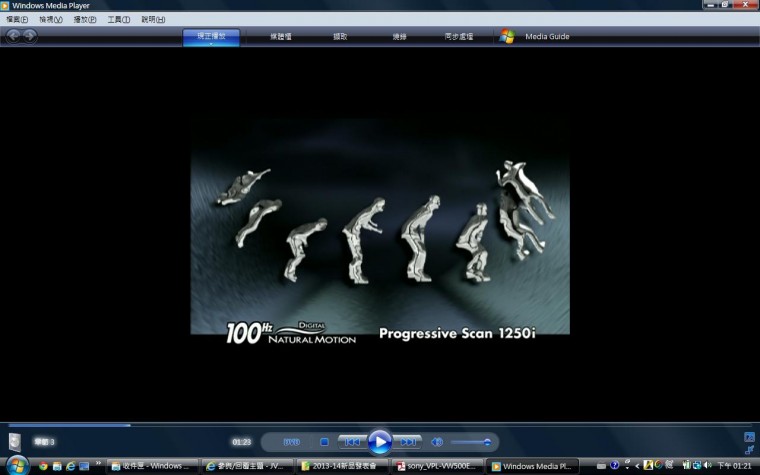Open the 檔案(F) menu
760x475 pixels.
pyautogui.click(x=19, y=19)
